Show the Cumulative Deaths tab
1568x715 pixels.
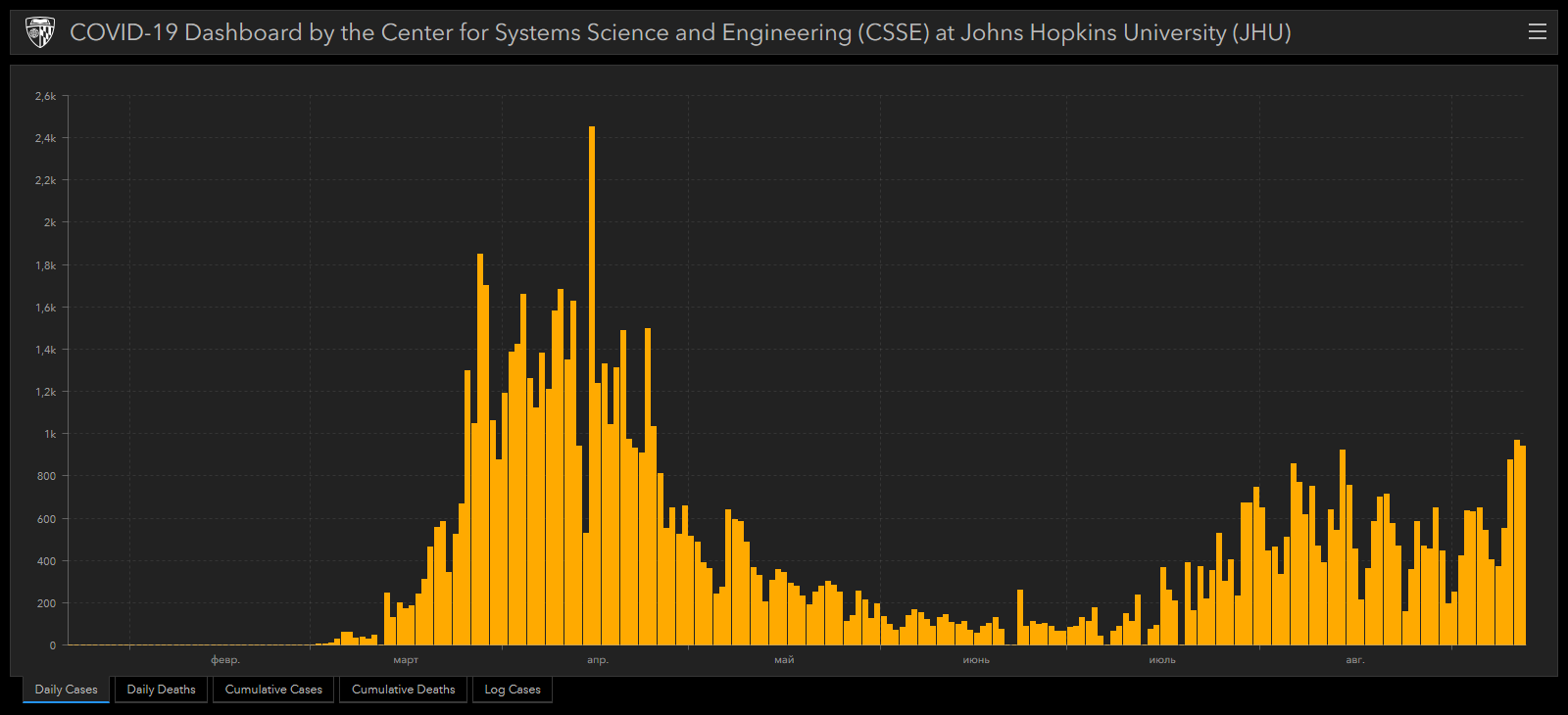[x=403, y=690]
